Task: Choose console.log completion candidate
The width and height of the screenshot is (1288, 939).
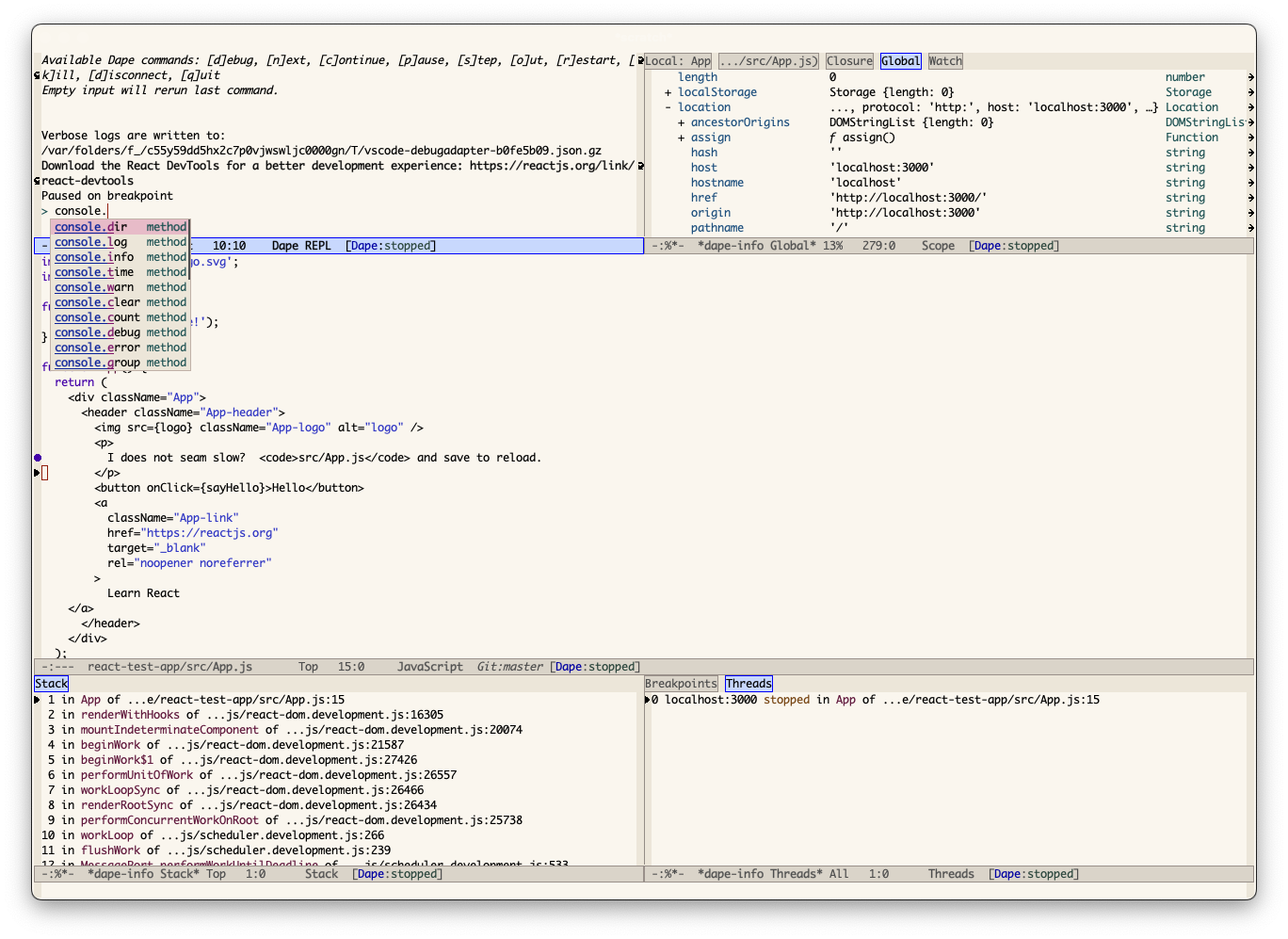Action: tap(121, 242)
